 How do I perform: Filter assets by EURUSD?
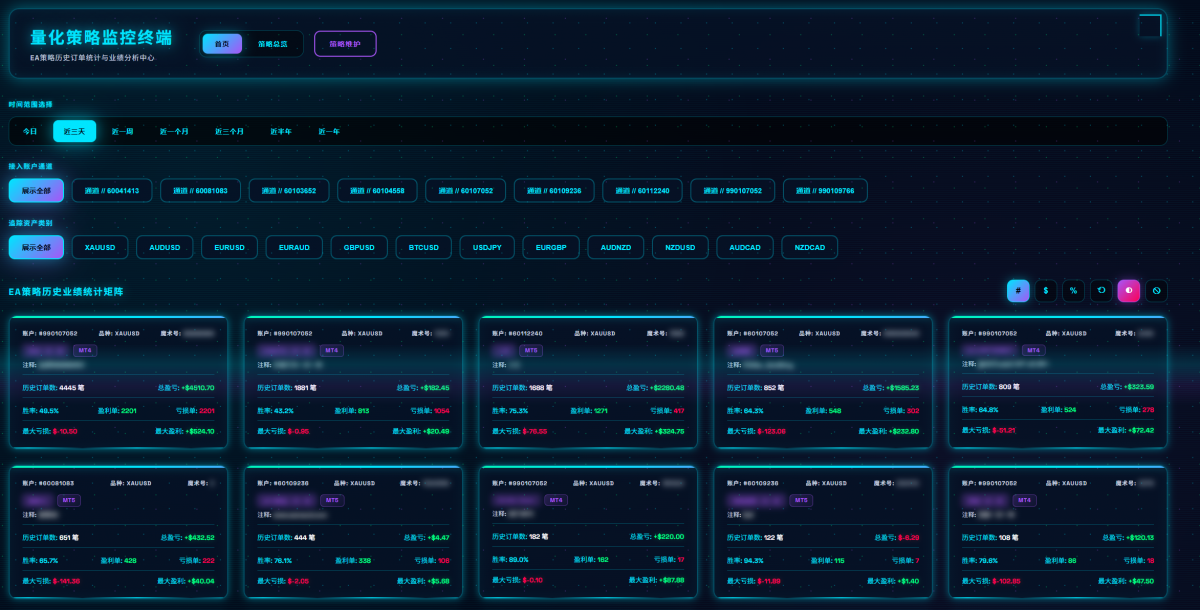pos(229,247)
